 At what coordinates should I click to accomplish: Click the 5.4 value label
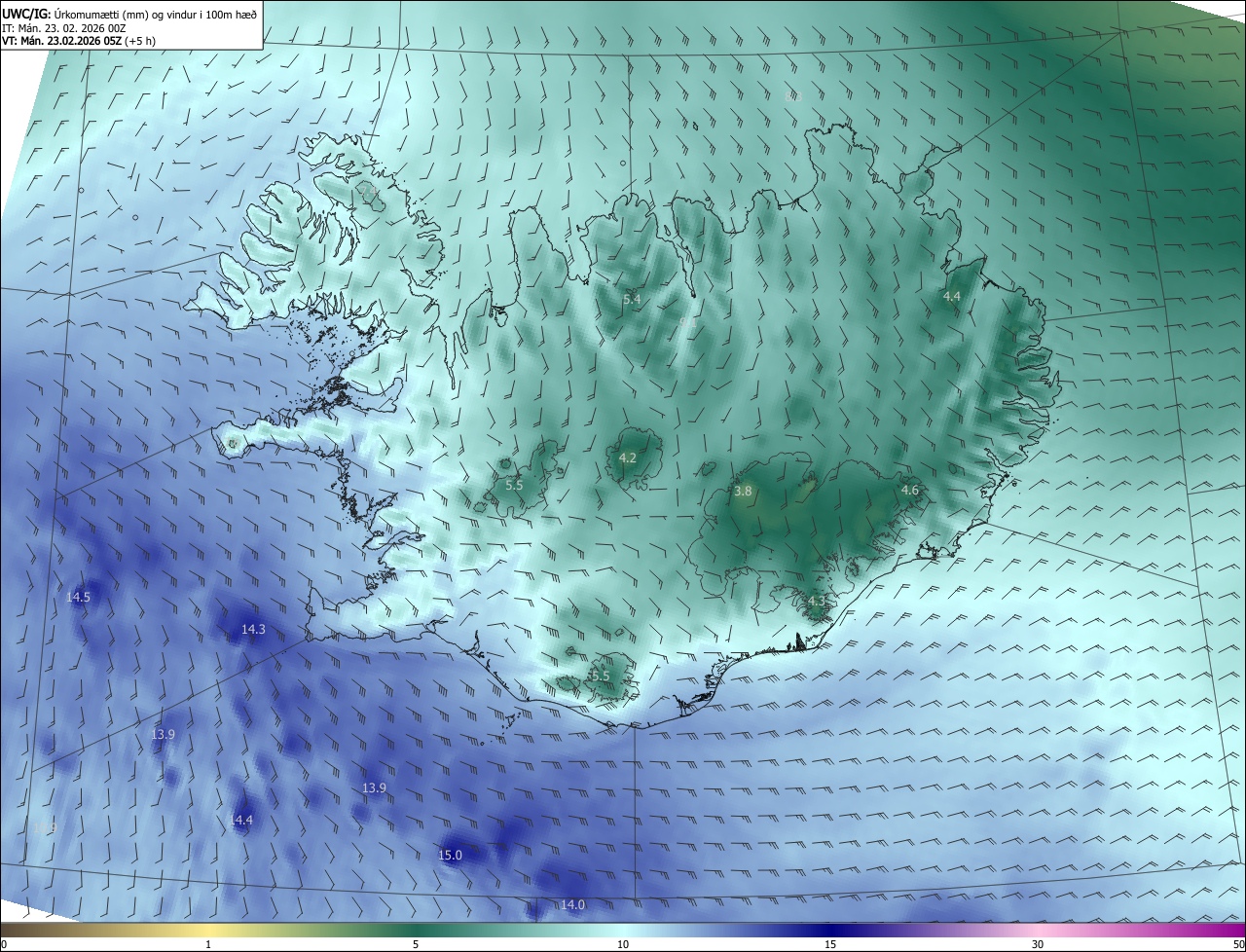[632, 299]
